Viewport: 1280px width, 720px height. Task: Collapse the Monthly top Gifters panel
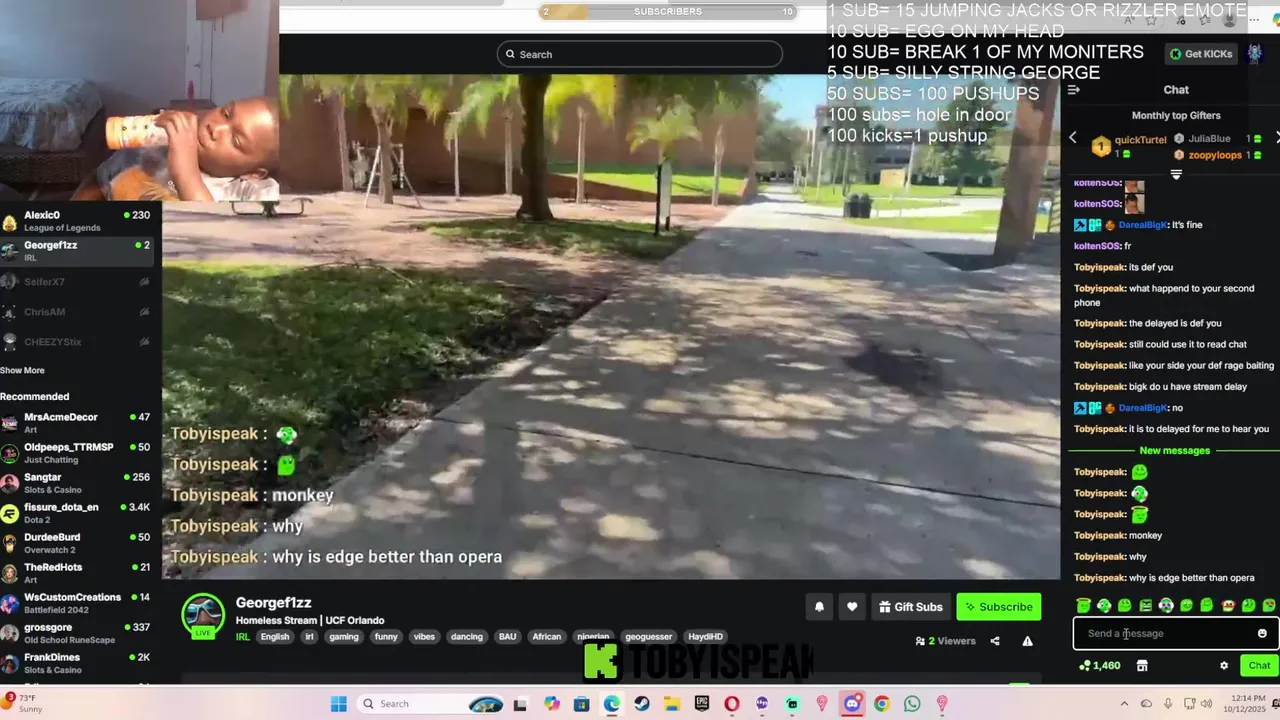[1176, 174]
